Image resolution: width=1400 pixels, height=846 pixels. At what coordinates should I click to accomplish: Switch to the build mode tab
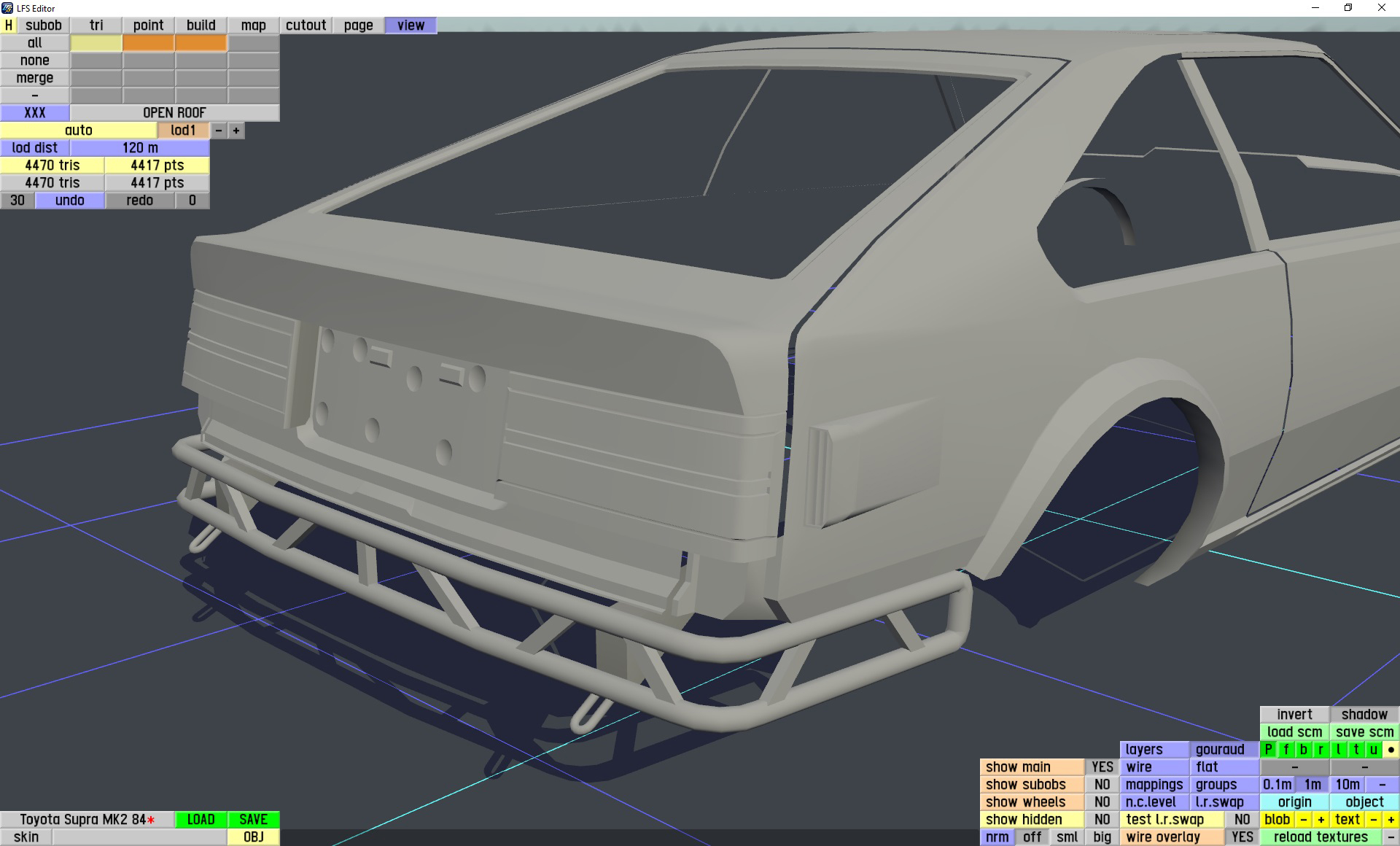click(201, 25)
